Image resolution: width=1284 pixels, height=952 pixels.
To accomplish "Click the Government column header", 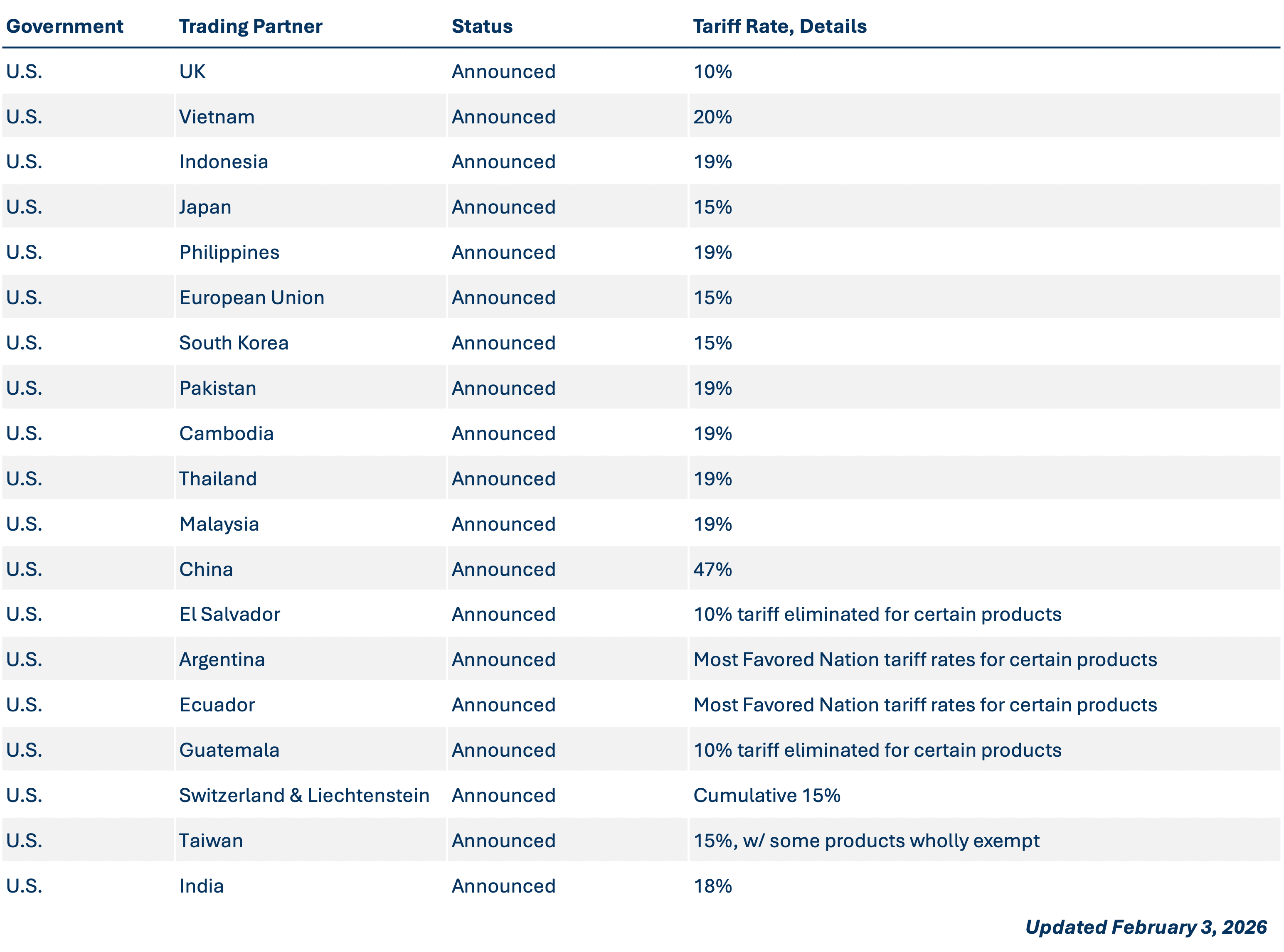I will [x=64, y=27].
